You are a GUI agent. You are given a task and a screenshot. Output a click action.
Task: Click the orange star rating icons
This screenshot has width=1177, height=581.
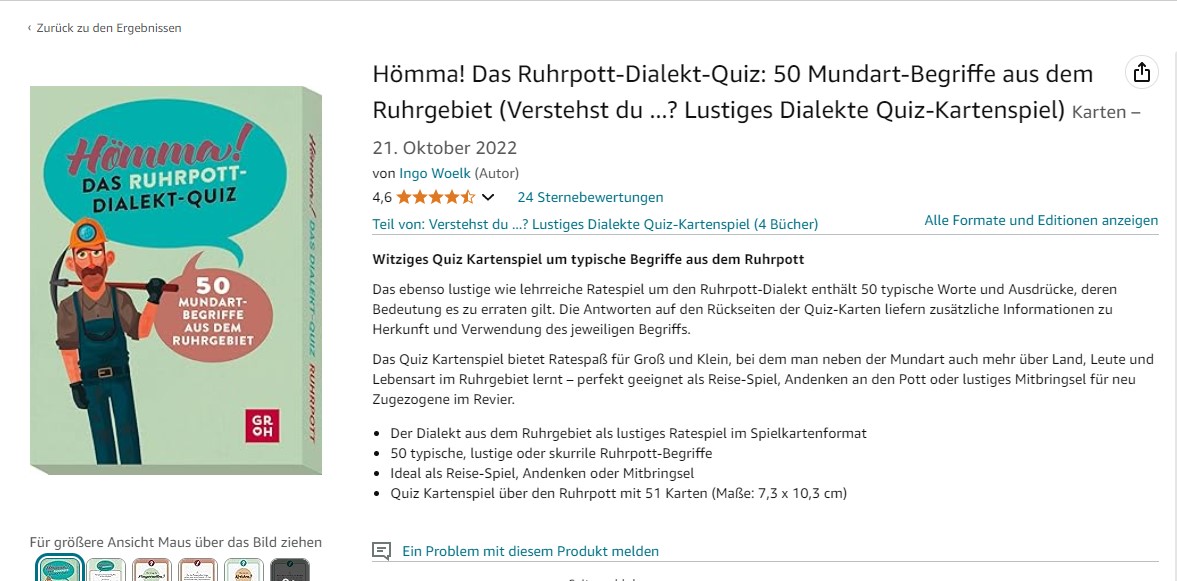tap(435, 197)
